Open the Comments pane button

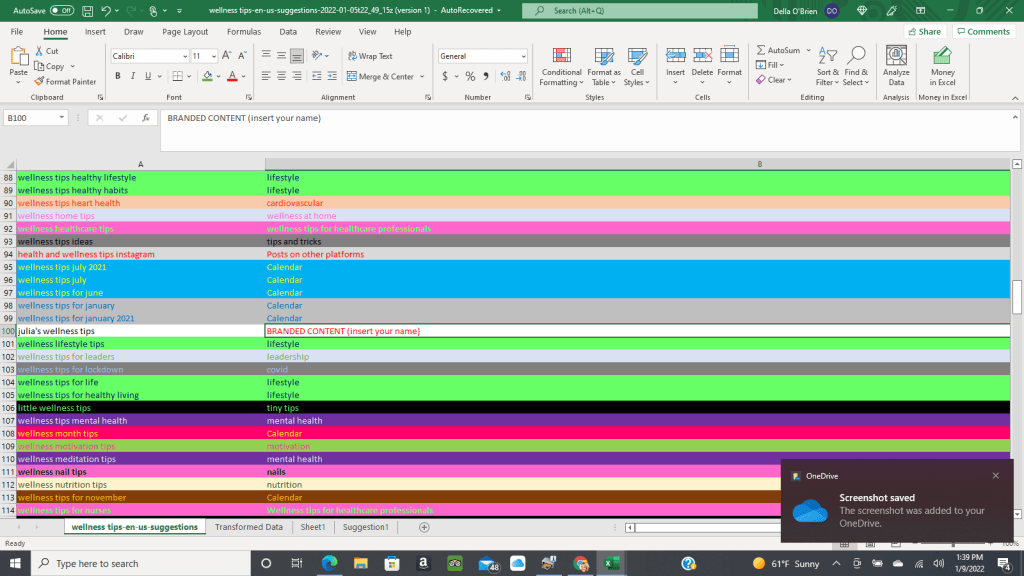click(982, 31)
